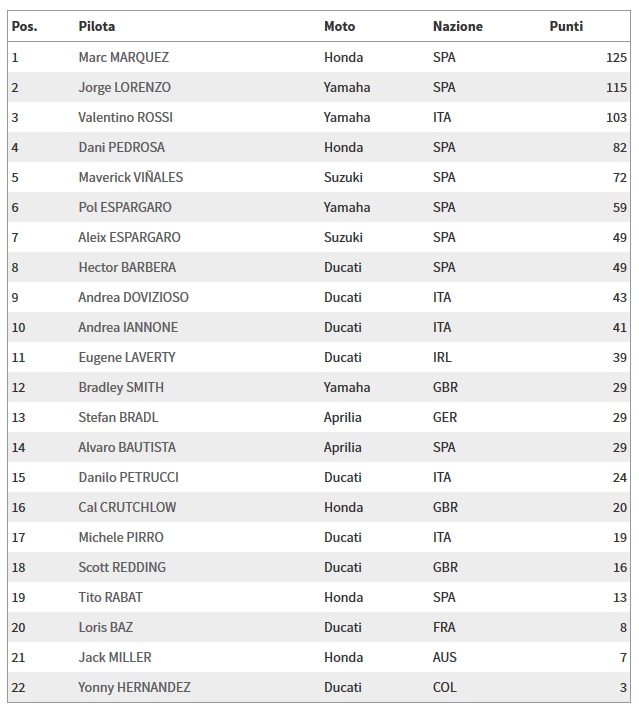
Task: Select Jack MILLER's name in the table
Action: (x=115, y=657)
